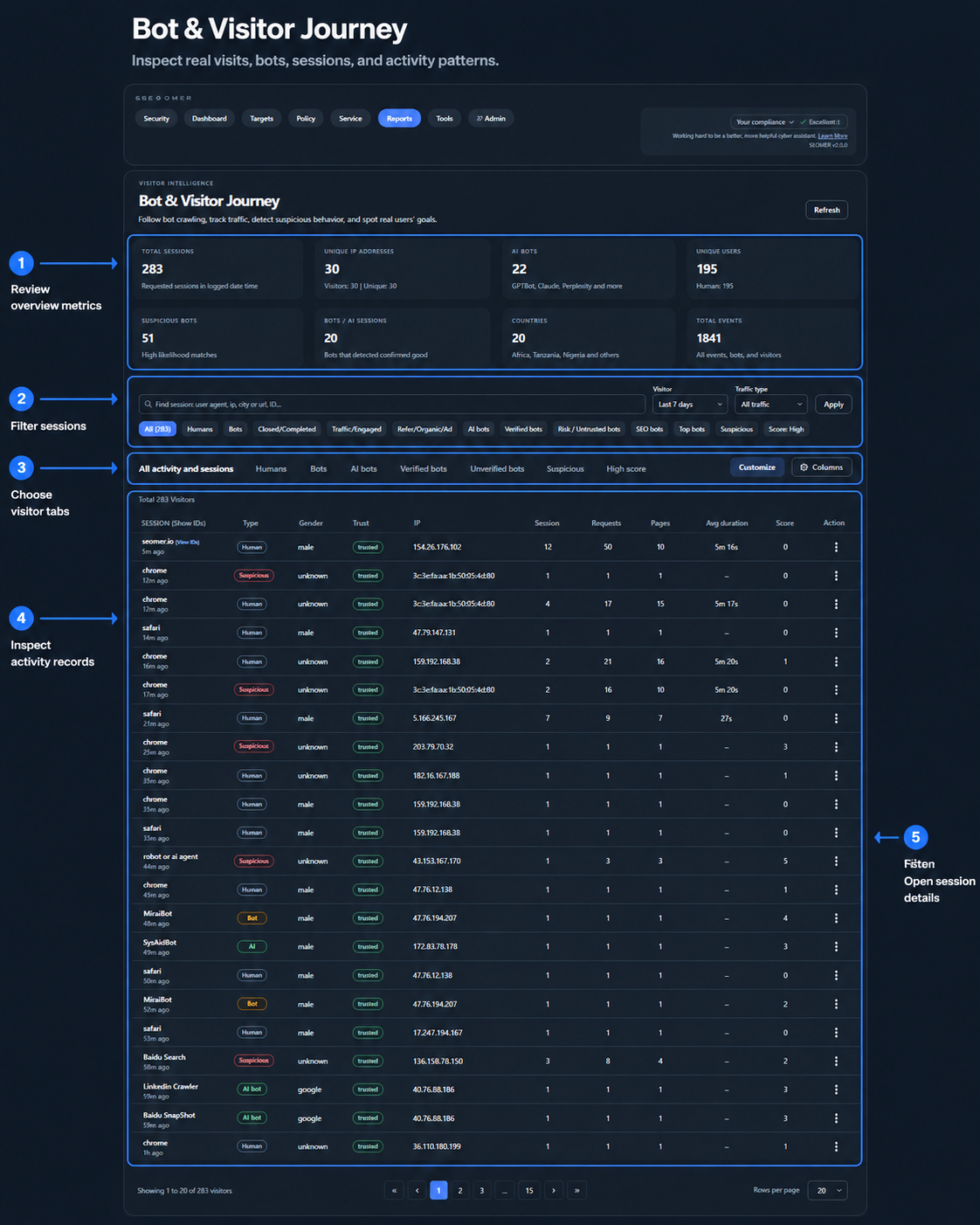Screen dimensions: 980x1225
Task: Go to page 2 of visitors
Action: (x=460, y=1190)
